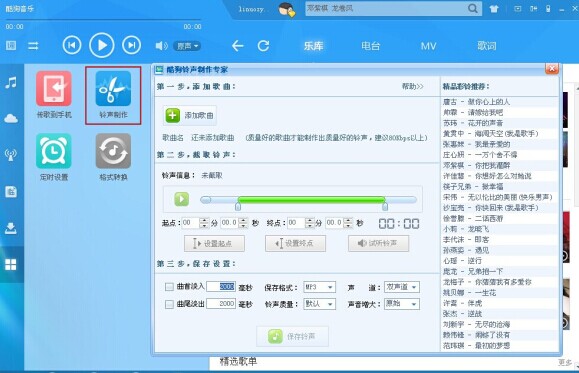Switch to the MV tab
579x373 pixels.
pos(428,46)
